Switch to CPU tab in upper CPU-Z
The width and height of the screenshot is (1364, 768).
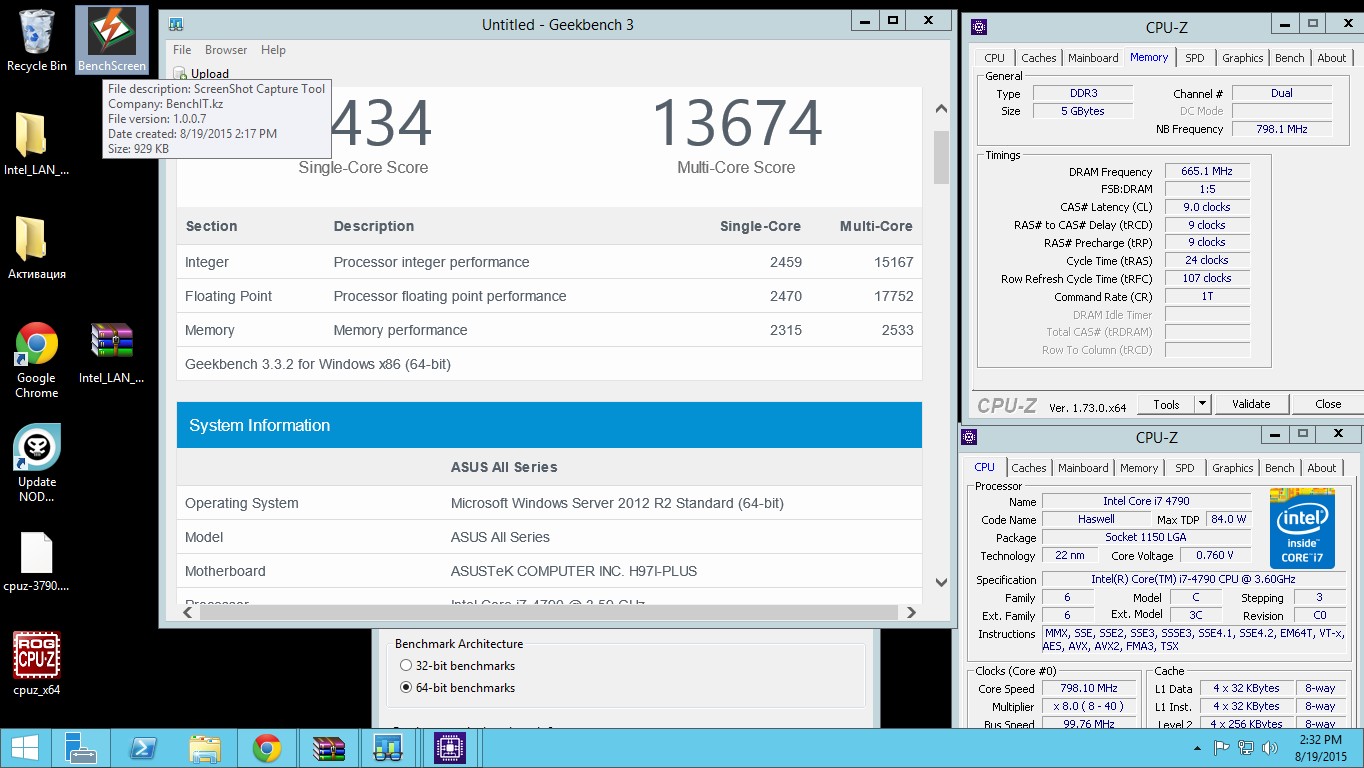pyautogui.click(x=994, y=58)
